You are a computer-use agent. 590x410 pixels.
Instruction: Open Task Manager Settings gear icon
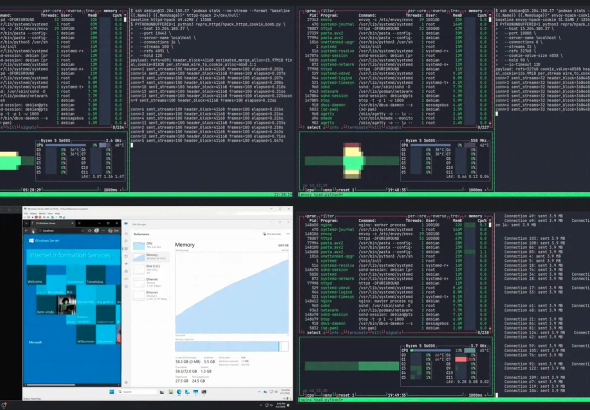(x=126, y=383)
